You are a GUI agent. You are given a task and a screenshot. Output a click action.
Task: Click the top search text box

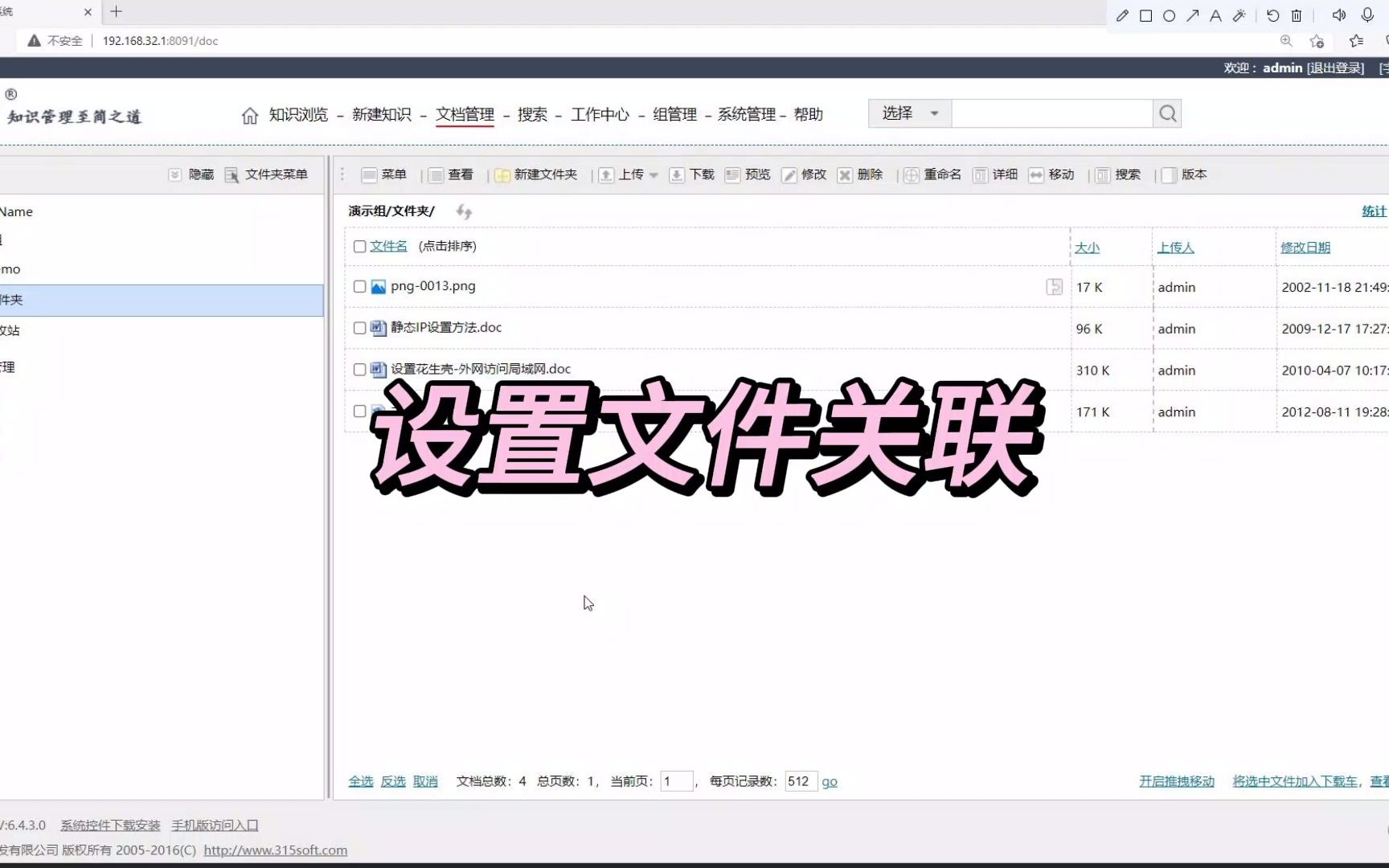(1052, 113)
